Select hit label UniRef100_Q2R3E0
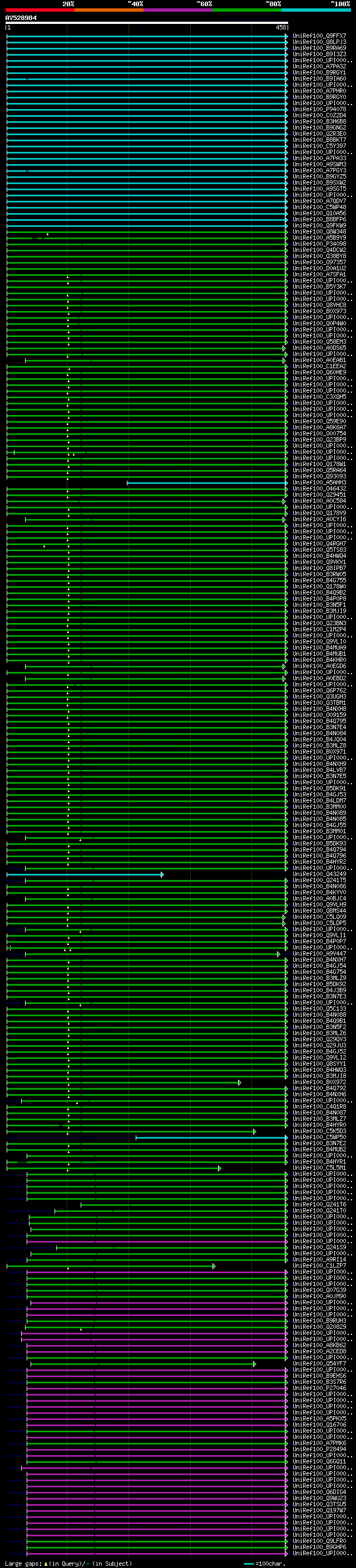 319,134
